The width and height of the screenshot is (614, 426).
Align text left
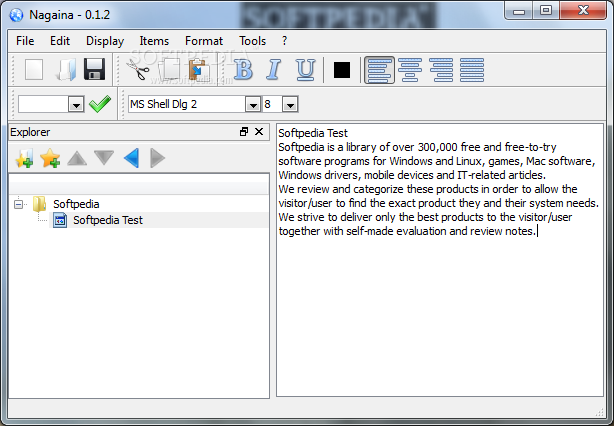click(x=379, y=70)
